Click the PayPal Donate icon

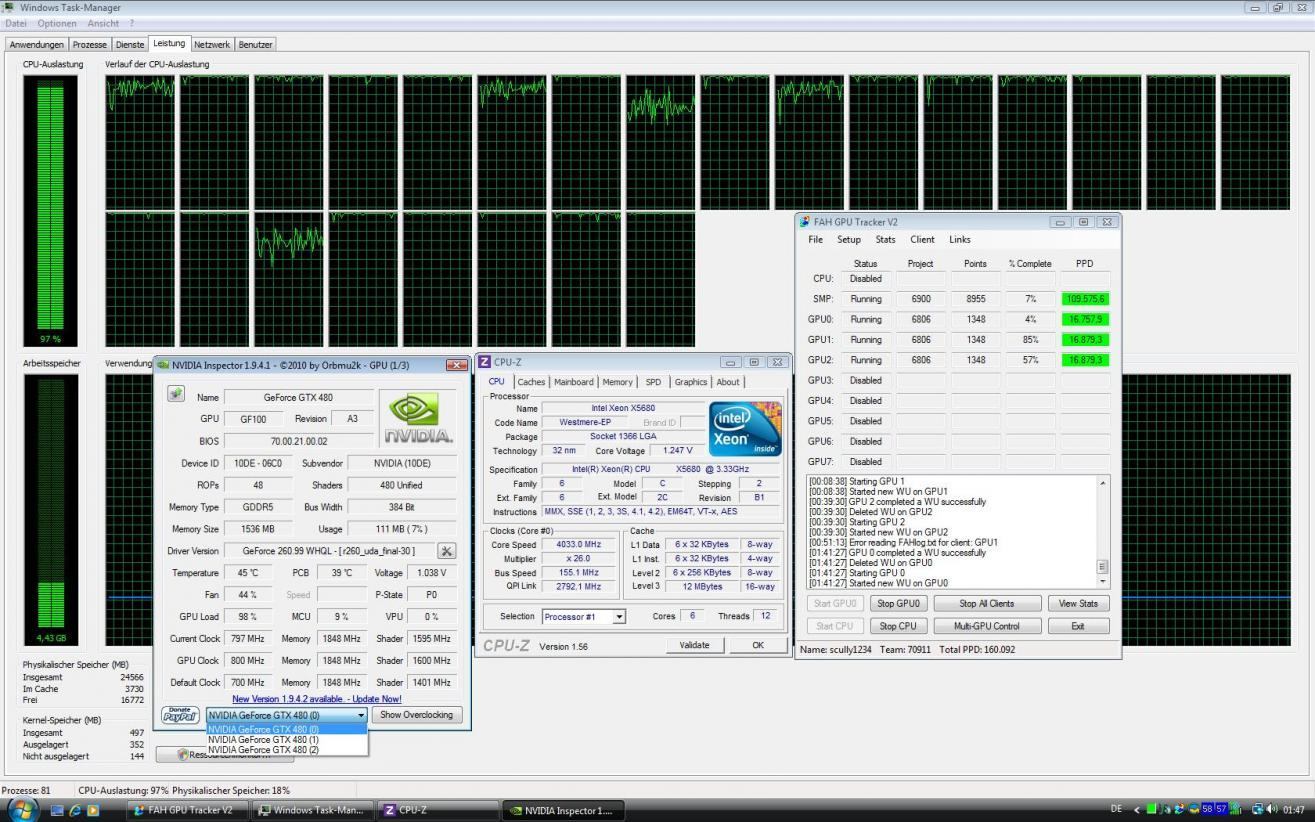[180, 715]
